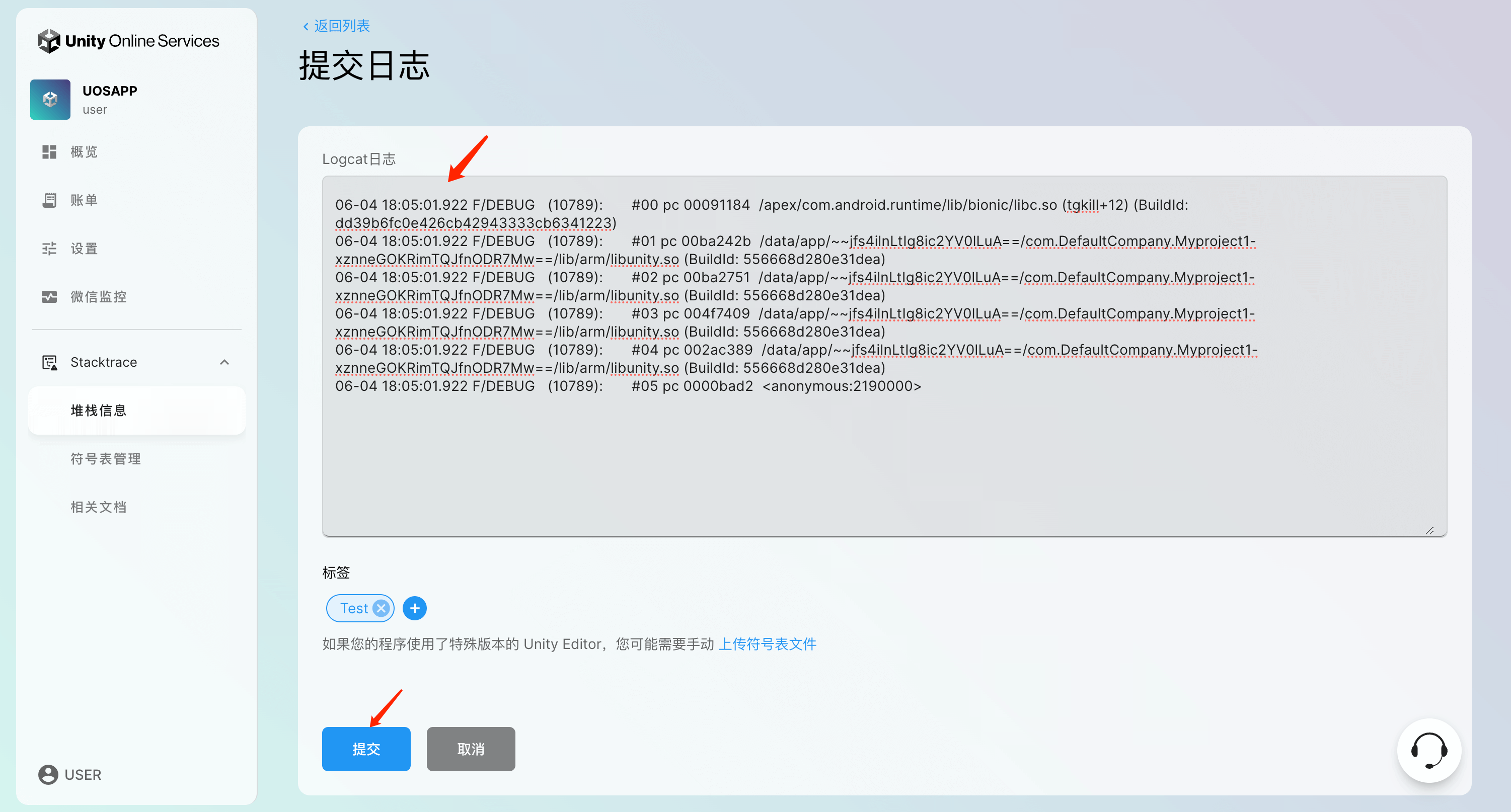The width and height of the screenshot is (1511, 812).
Task: Open the 账单 billing icon
Action: click(49, 200)
